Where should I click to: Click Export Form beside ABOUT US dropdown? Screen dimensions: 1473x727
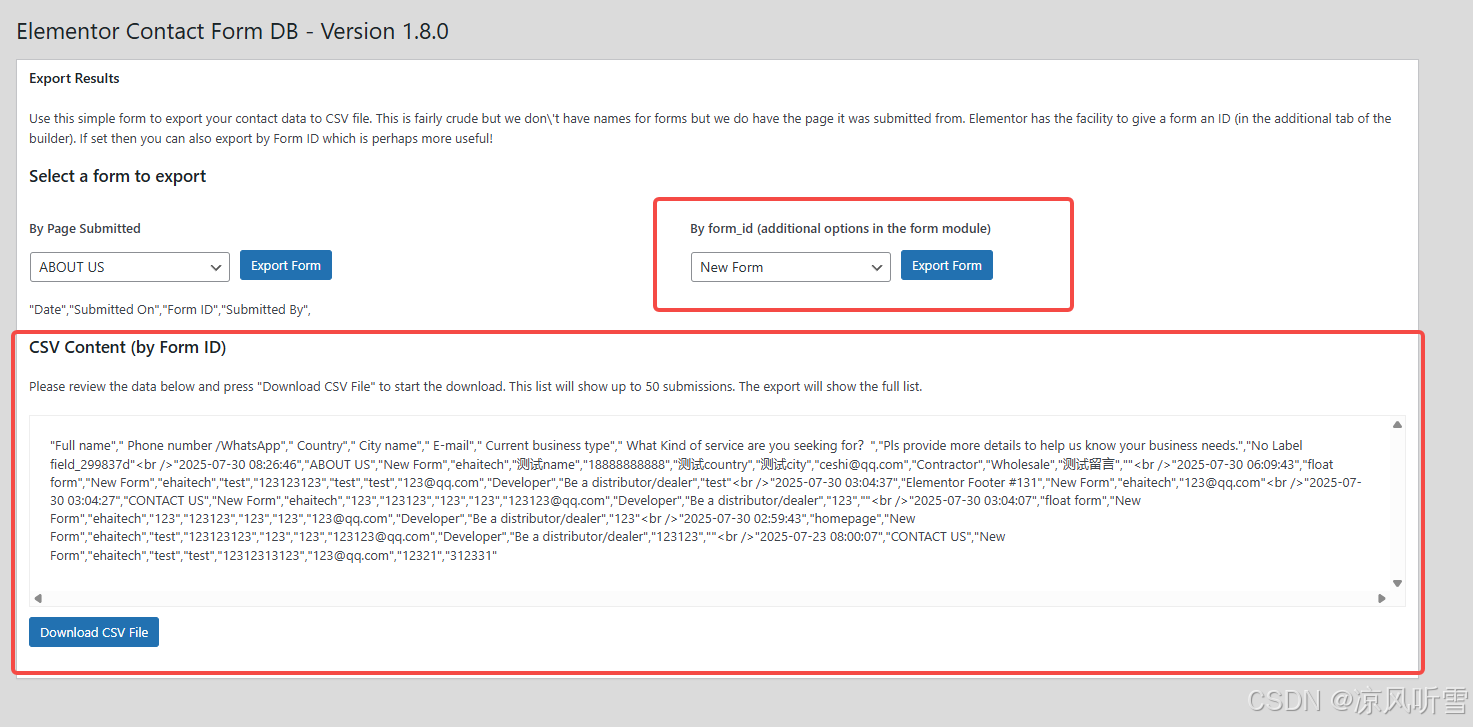tap(286, 265)
